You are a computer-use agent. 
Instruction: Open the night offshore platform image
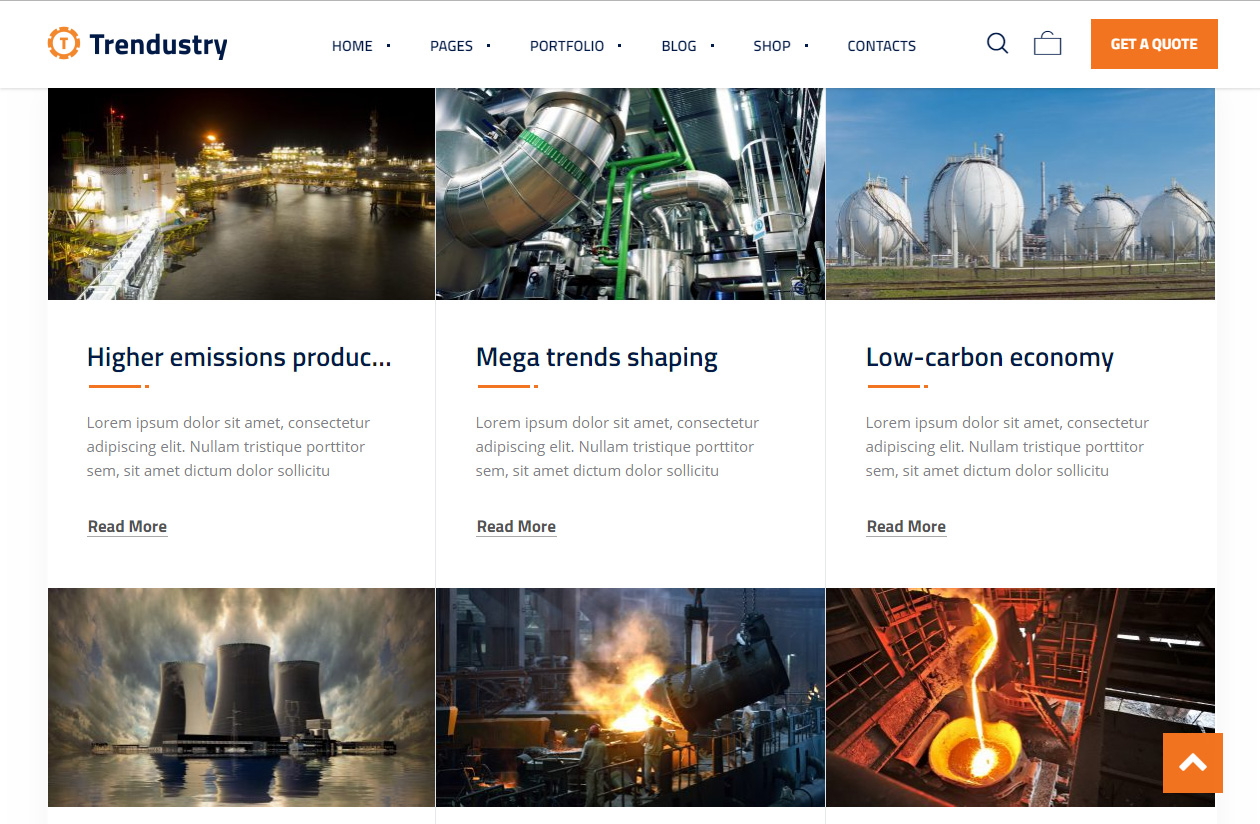pyautogui.click(x=241, y=194)
